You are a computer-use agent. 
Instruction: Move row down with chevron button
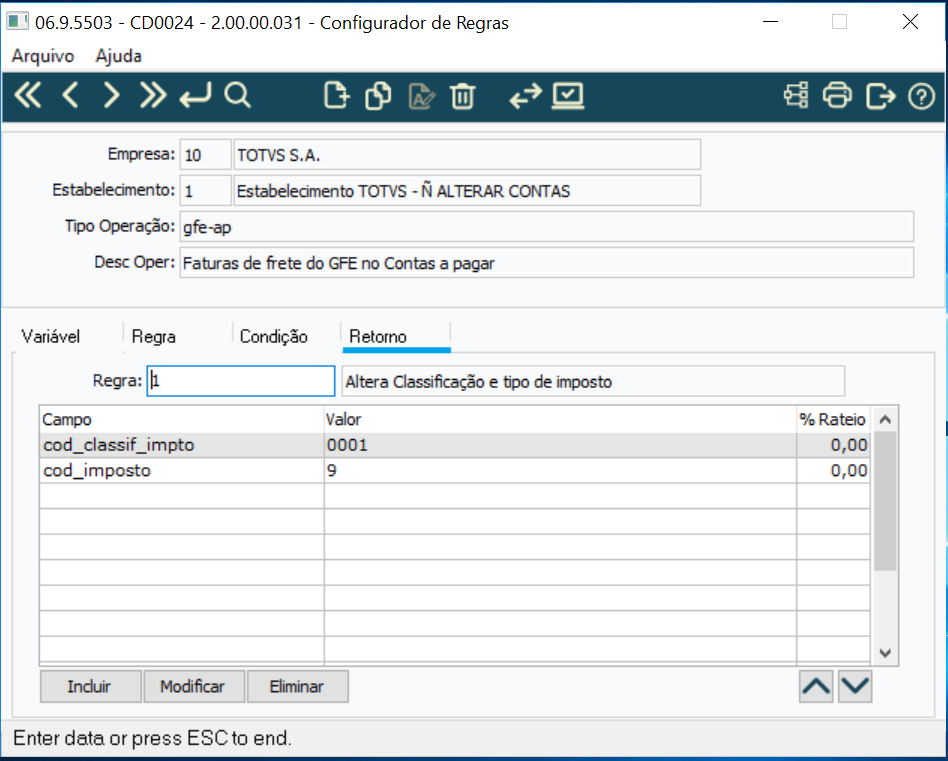click(x=855, y=686)
